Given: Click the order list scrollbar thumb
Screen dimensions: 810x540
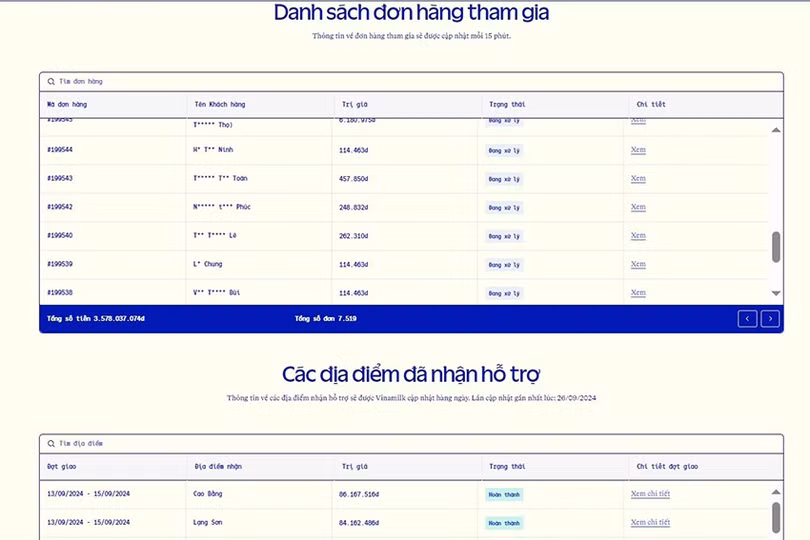Looking at the screenshot, I should pos(776,247).
